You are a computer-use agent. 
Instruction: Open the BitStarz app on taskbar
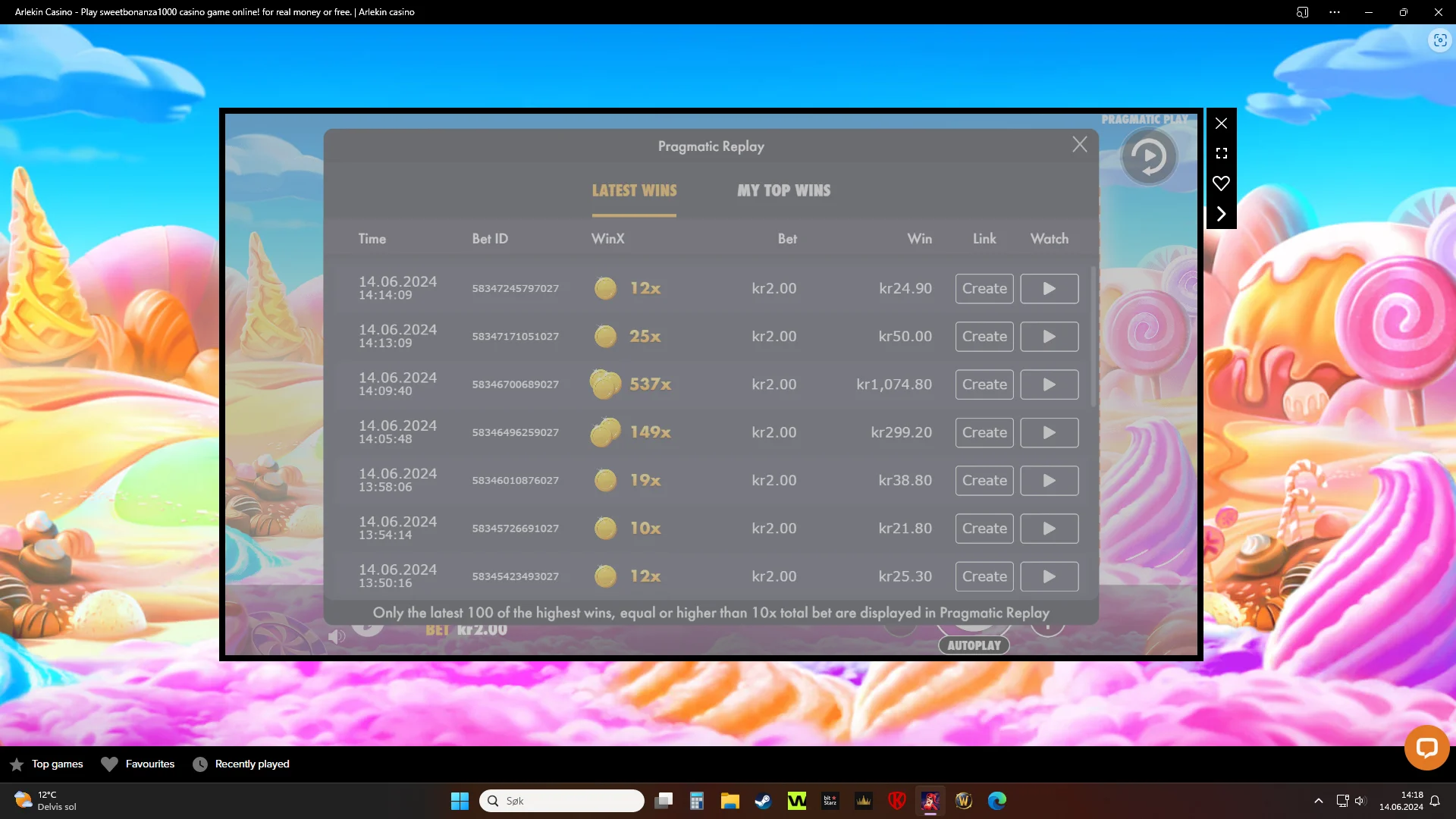pyautogui.click(x=830, y=801)
